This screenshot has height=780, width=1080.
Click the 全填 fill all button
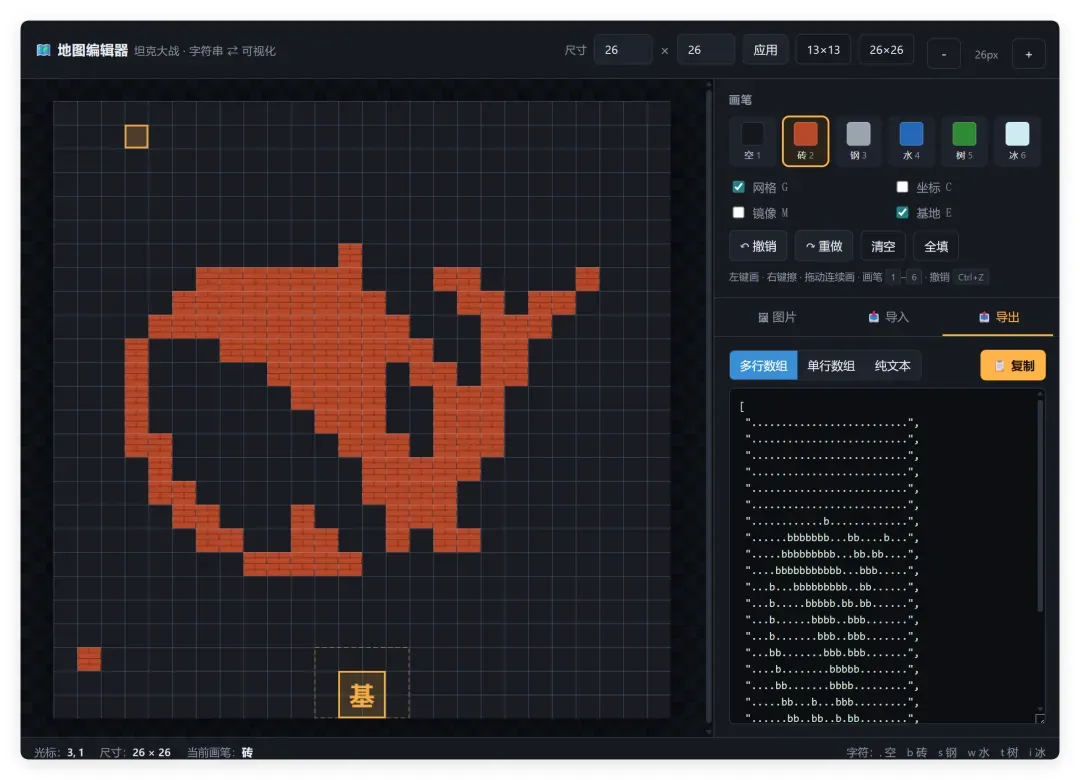pyautogui.click(x=936, y=246)
